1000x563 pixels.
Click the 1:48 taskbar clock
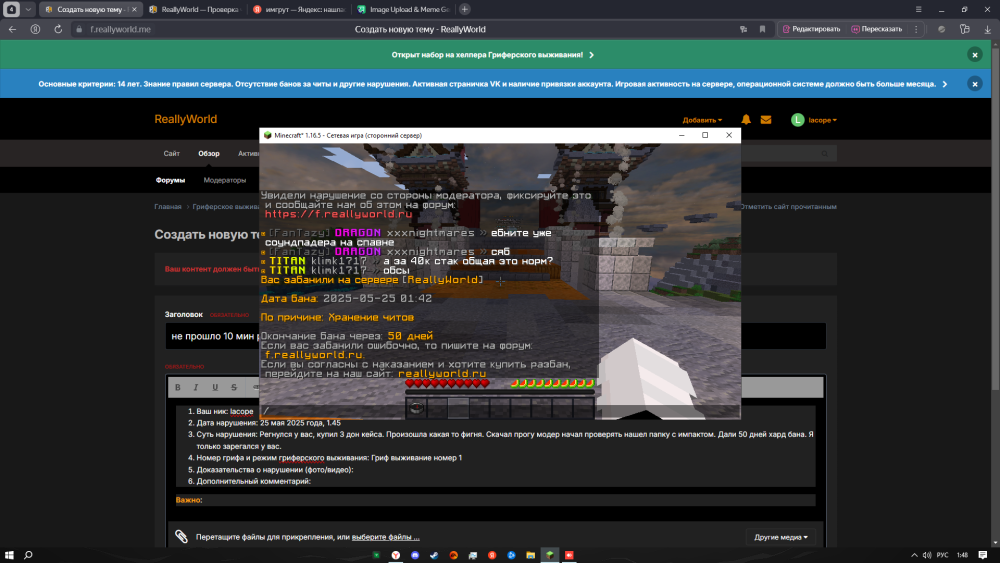point(962,555)
